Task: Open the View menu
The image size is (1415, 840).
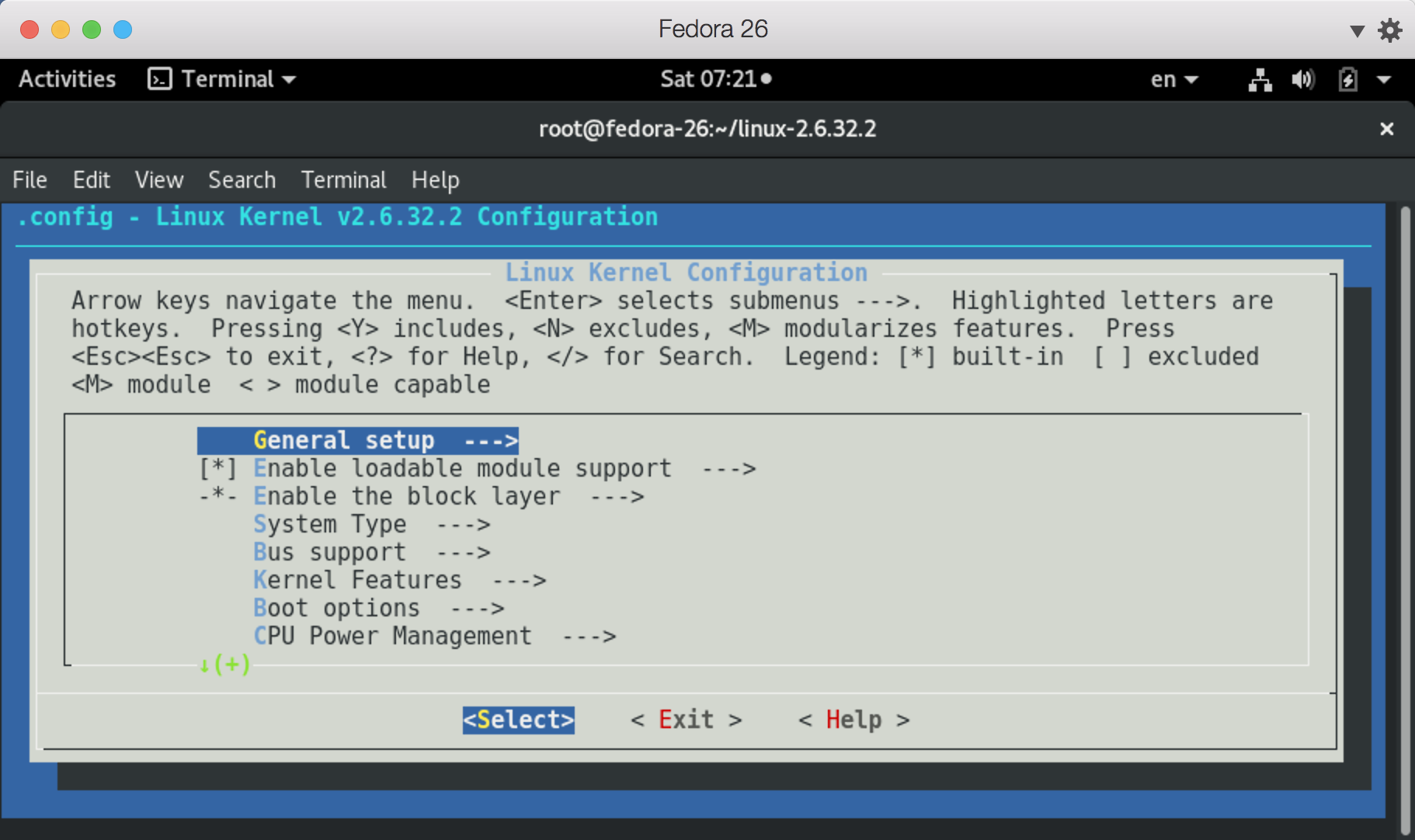Action: point(158,180)
